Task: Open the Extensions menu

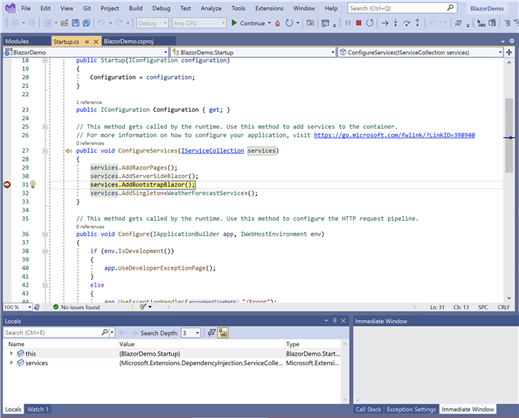Action: (x=269, y=8)
